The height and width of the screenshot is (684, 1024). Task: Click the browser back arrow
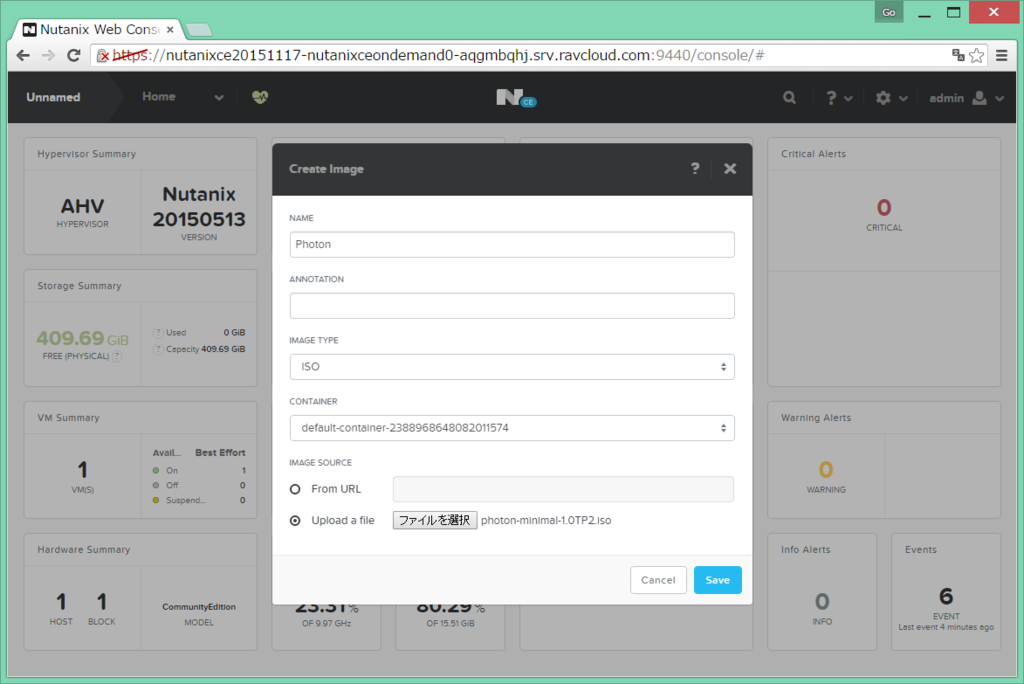(x=23, y=56)
